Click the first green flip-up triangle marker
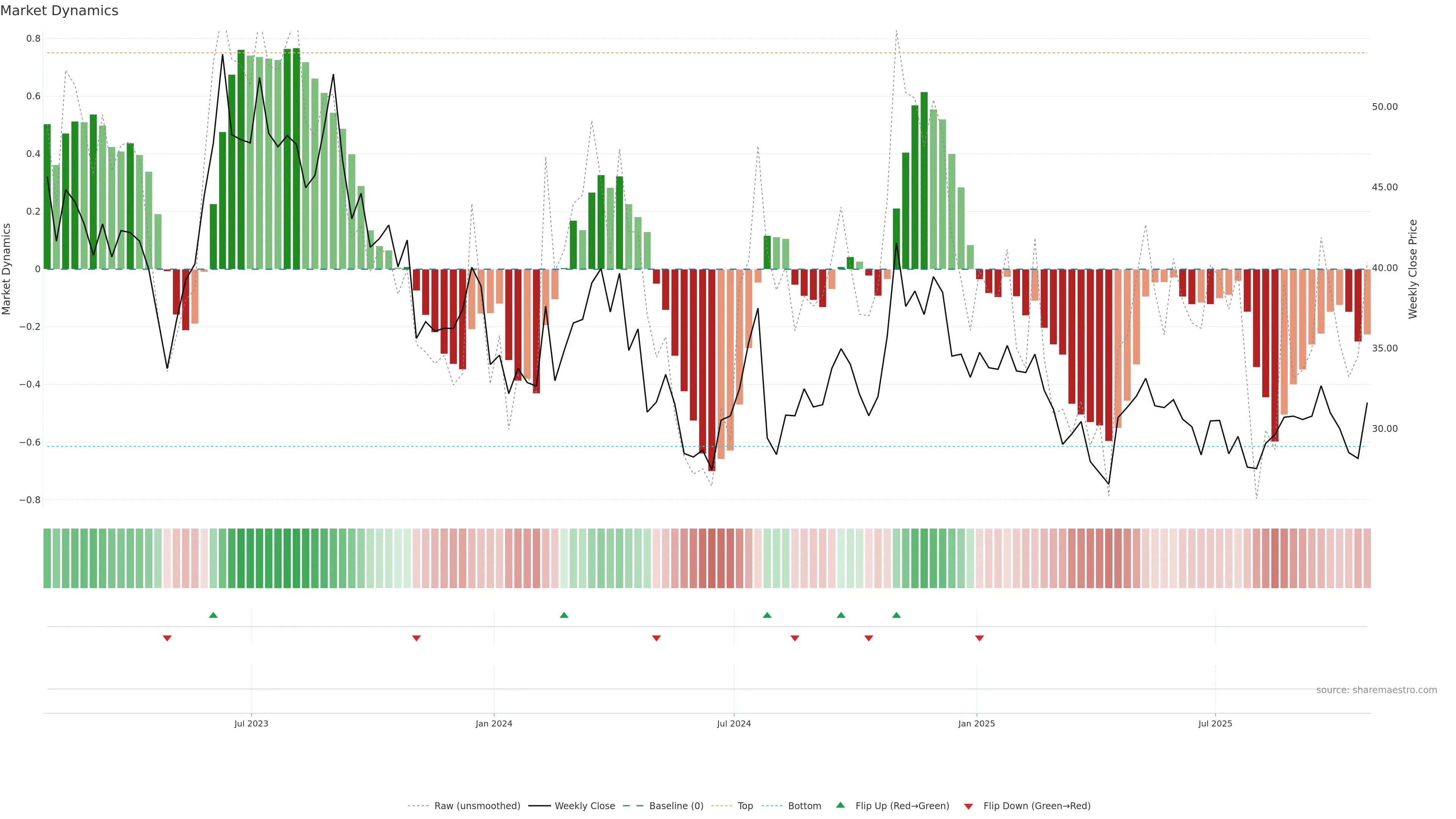Screen dimensions: 1456x819 213,615
